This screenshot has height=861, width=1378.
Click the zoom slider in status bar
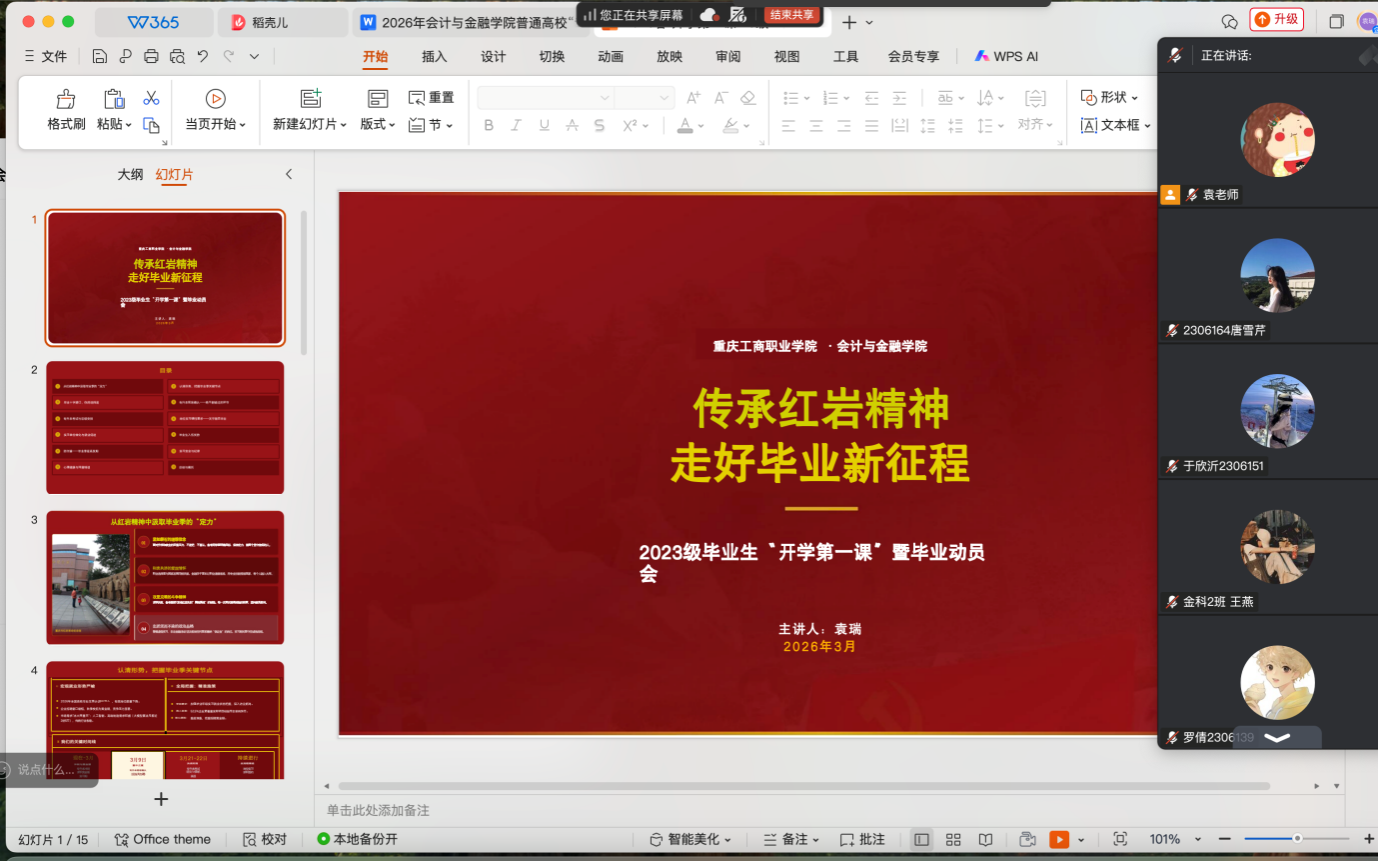(x=1297, y=839)
